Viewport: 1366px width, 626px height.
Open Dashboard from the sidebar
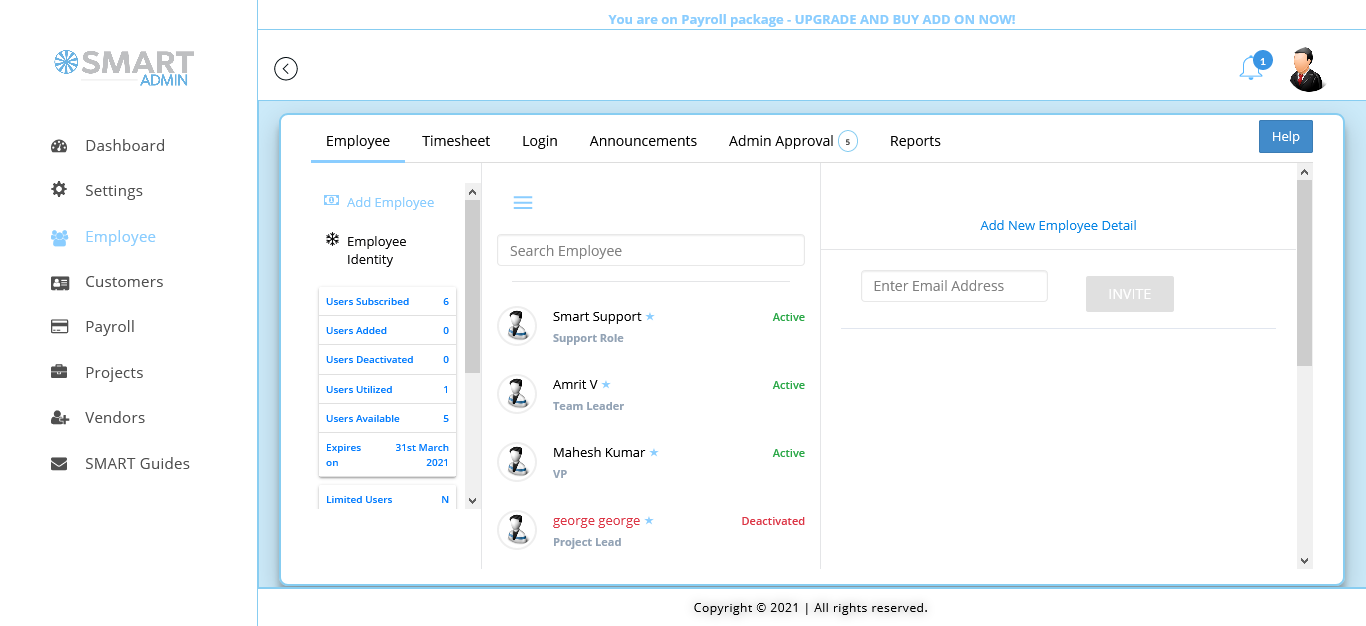click(124, 146)
